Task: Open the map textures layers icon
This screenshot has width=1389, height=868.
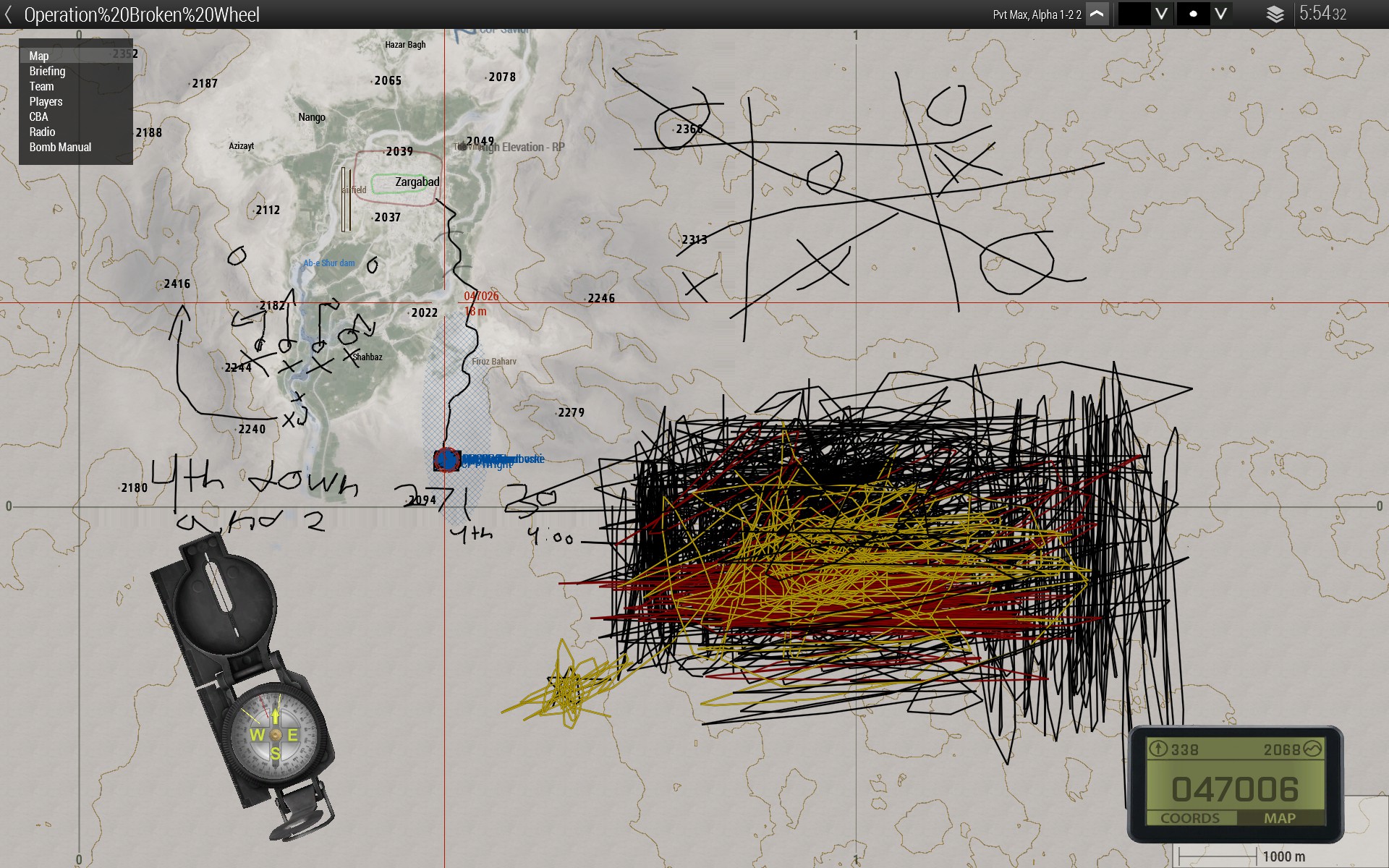Action: click(x=1275, y=14)
